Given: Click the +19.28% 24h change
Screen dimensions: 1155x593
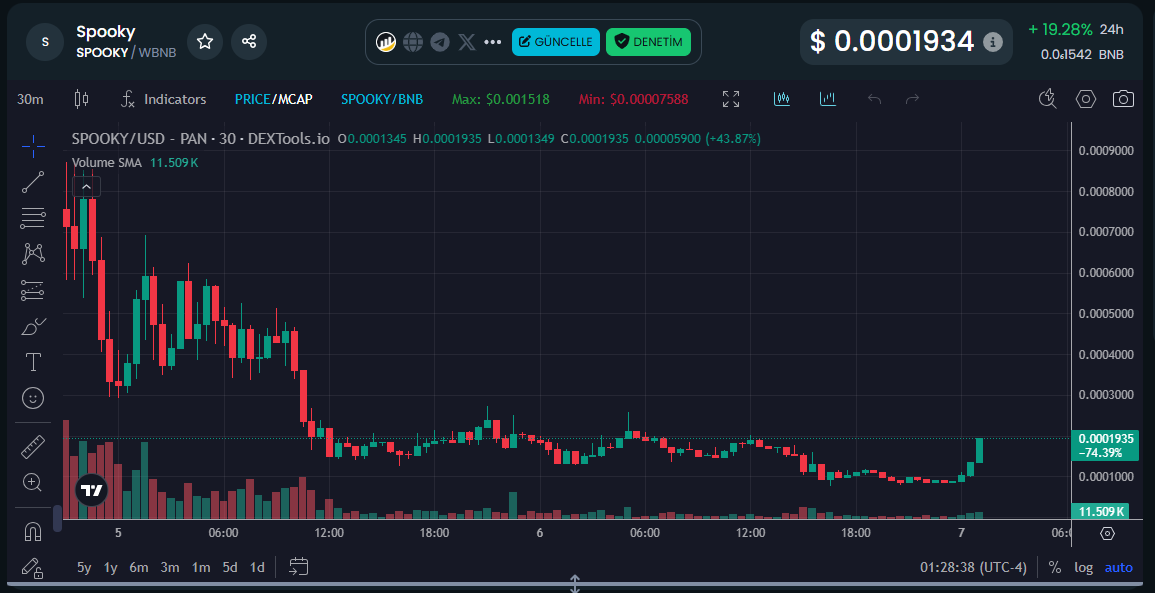Looking at the screenshot, I should coord(1060,29).
